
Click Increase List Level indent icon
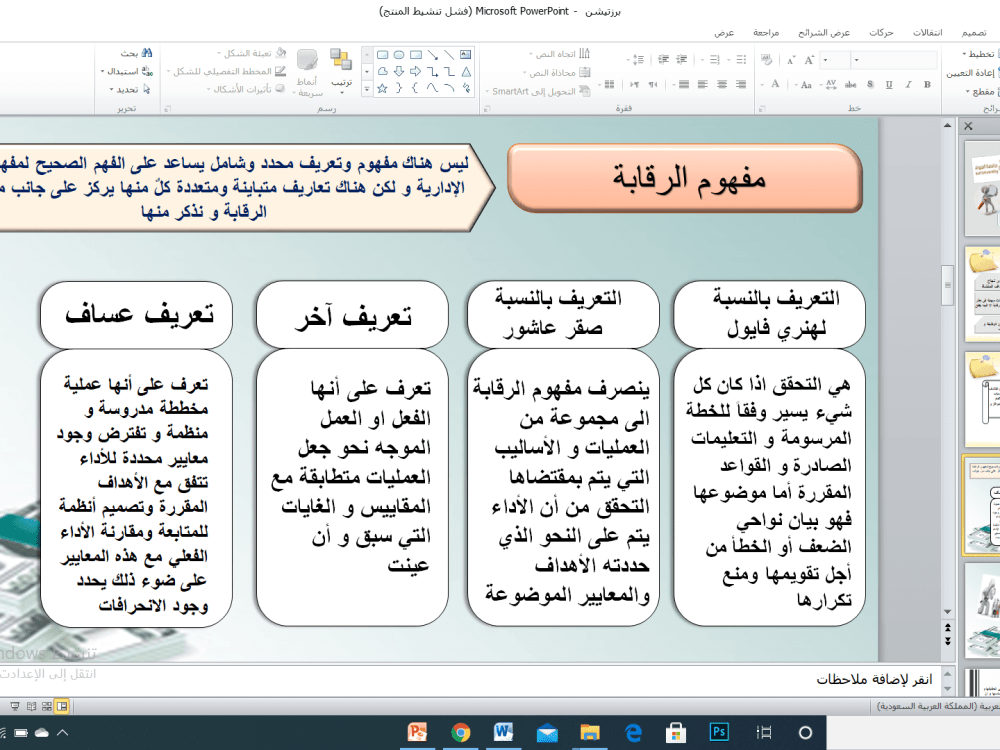[x=663, y=60]
